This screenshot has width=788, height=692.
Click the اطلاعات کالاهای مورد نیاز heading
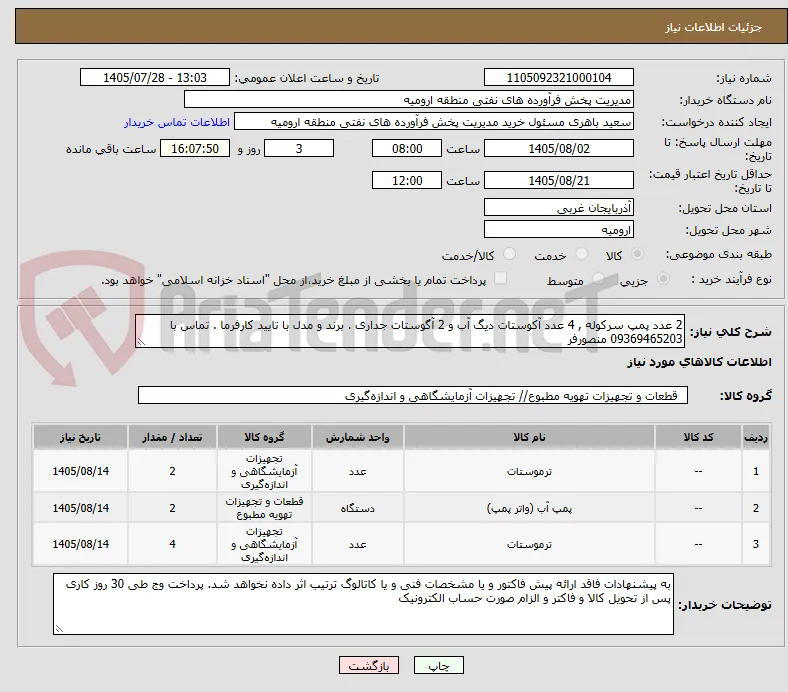click(x=699, y=362)
